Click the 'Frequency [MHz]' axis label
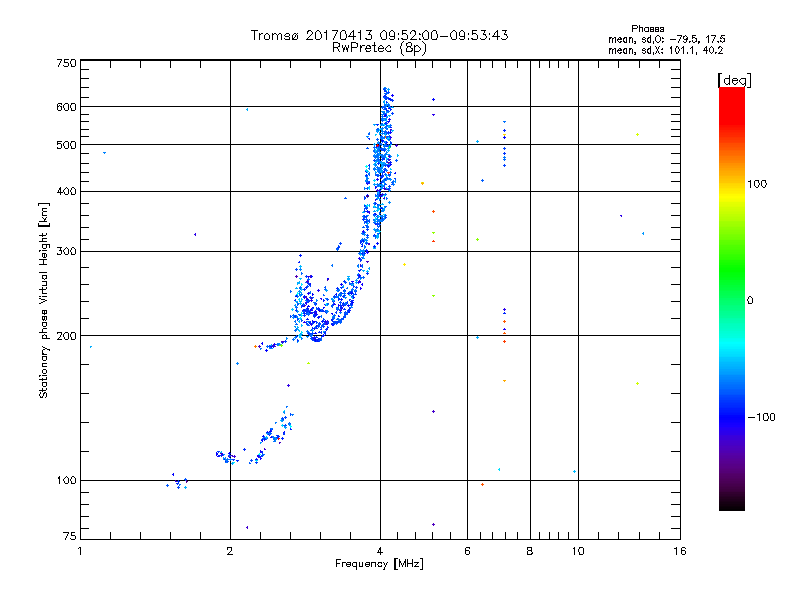This screenshot has width=800, height=600. tap(379, 564)
